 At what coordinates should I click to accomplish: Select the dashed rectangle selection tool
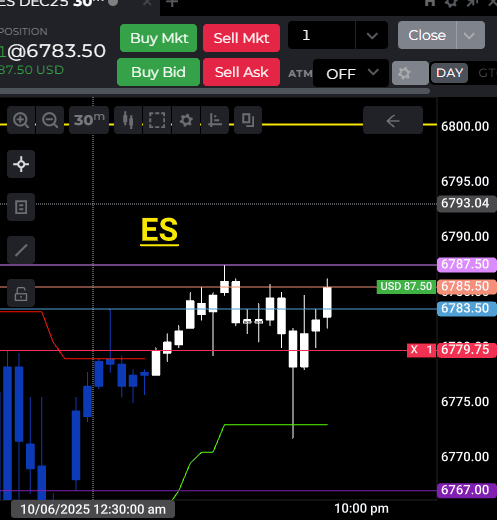tap(157, 120)
